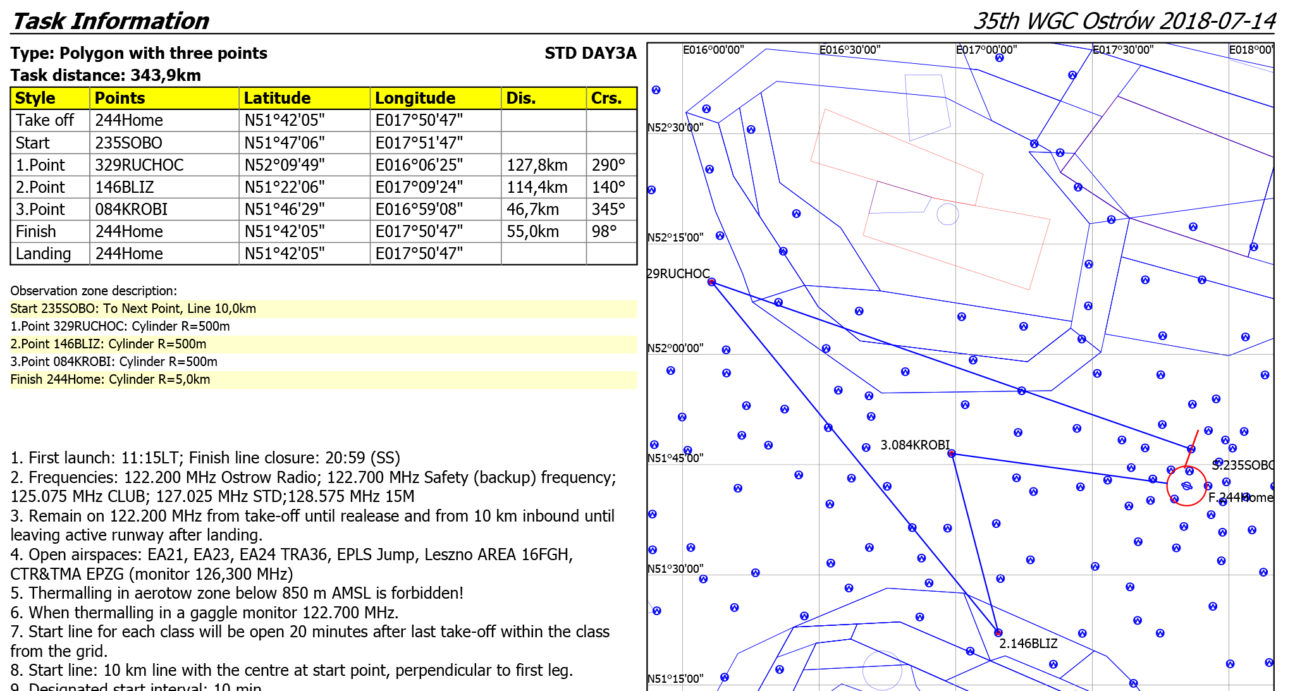1295x691 pixels.
Task: Click the STD DAY3A class label
Action: (x=590, y=53)
